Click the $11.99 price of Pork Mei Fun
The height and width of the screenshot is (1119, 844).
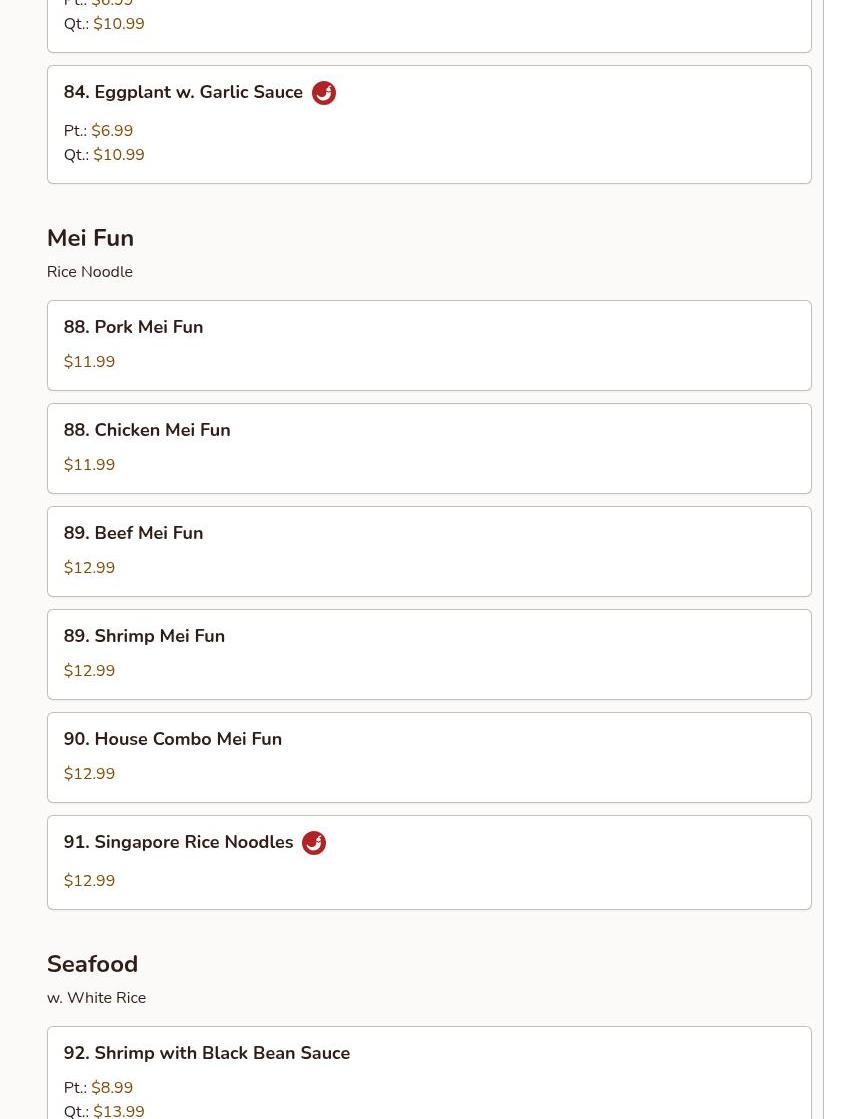pos(89,361)
